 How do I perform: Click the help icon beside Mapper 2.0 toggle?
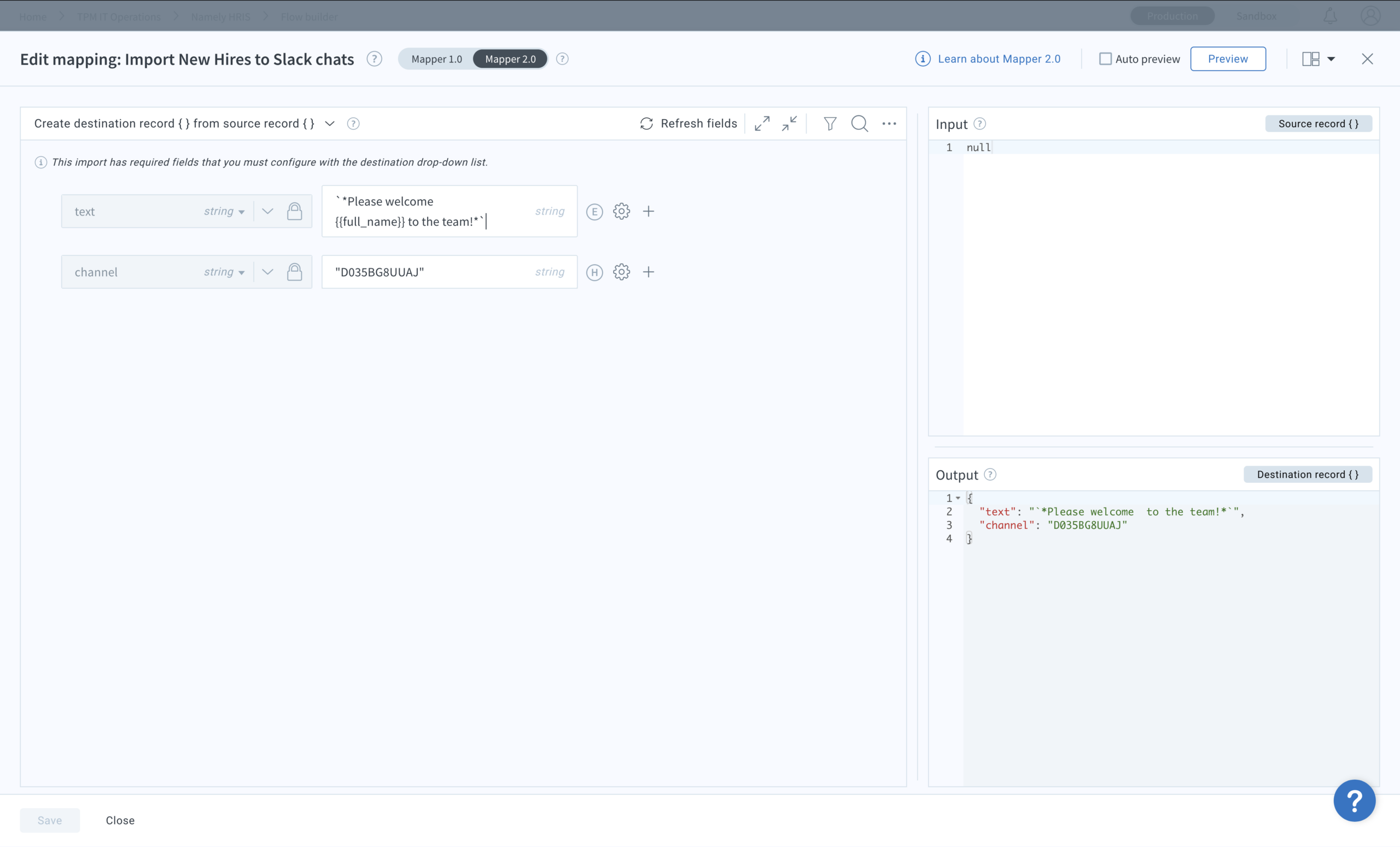(562, 59)
